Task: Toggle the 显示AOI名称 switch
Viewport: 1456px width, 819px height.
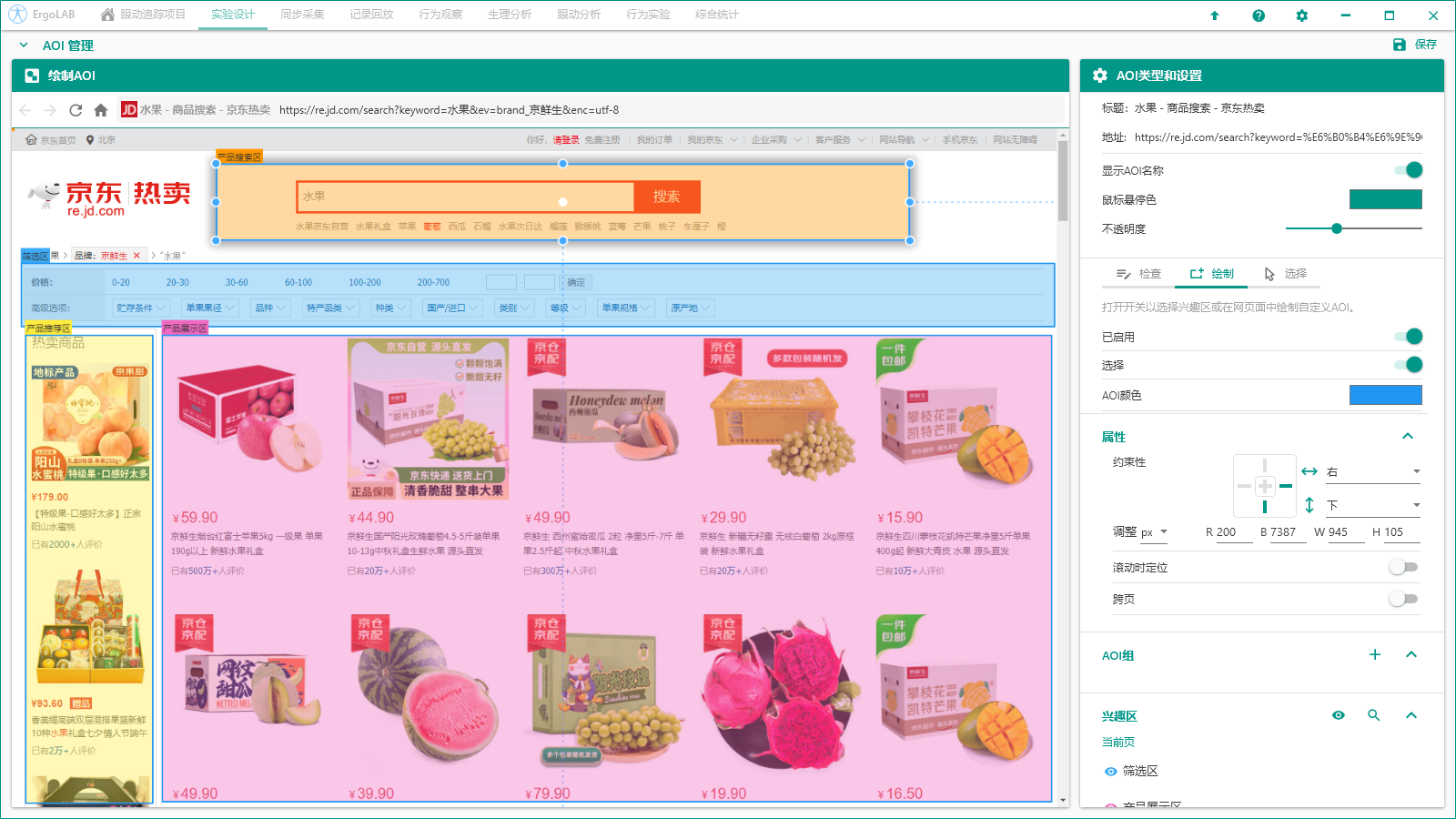Action: pyautogui.click(x=1408, y=170)
